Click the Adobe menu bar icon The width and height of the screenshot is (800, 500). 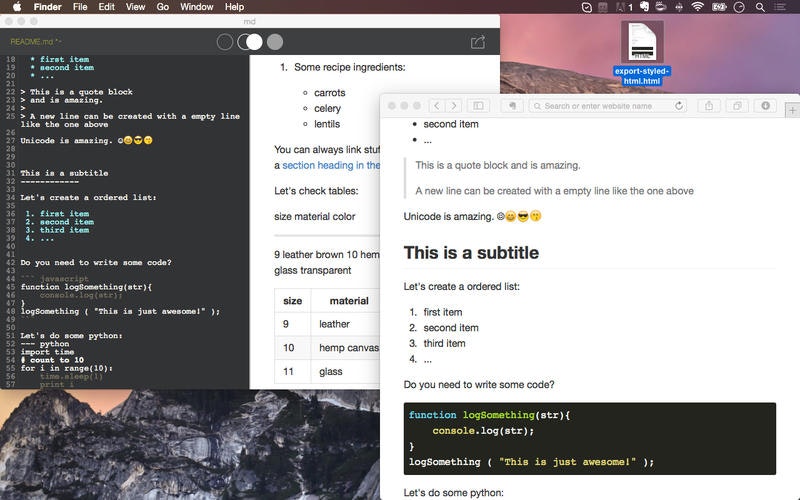point(623,7)
